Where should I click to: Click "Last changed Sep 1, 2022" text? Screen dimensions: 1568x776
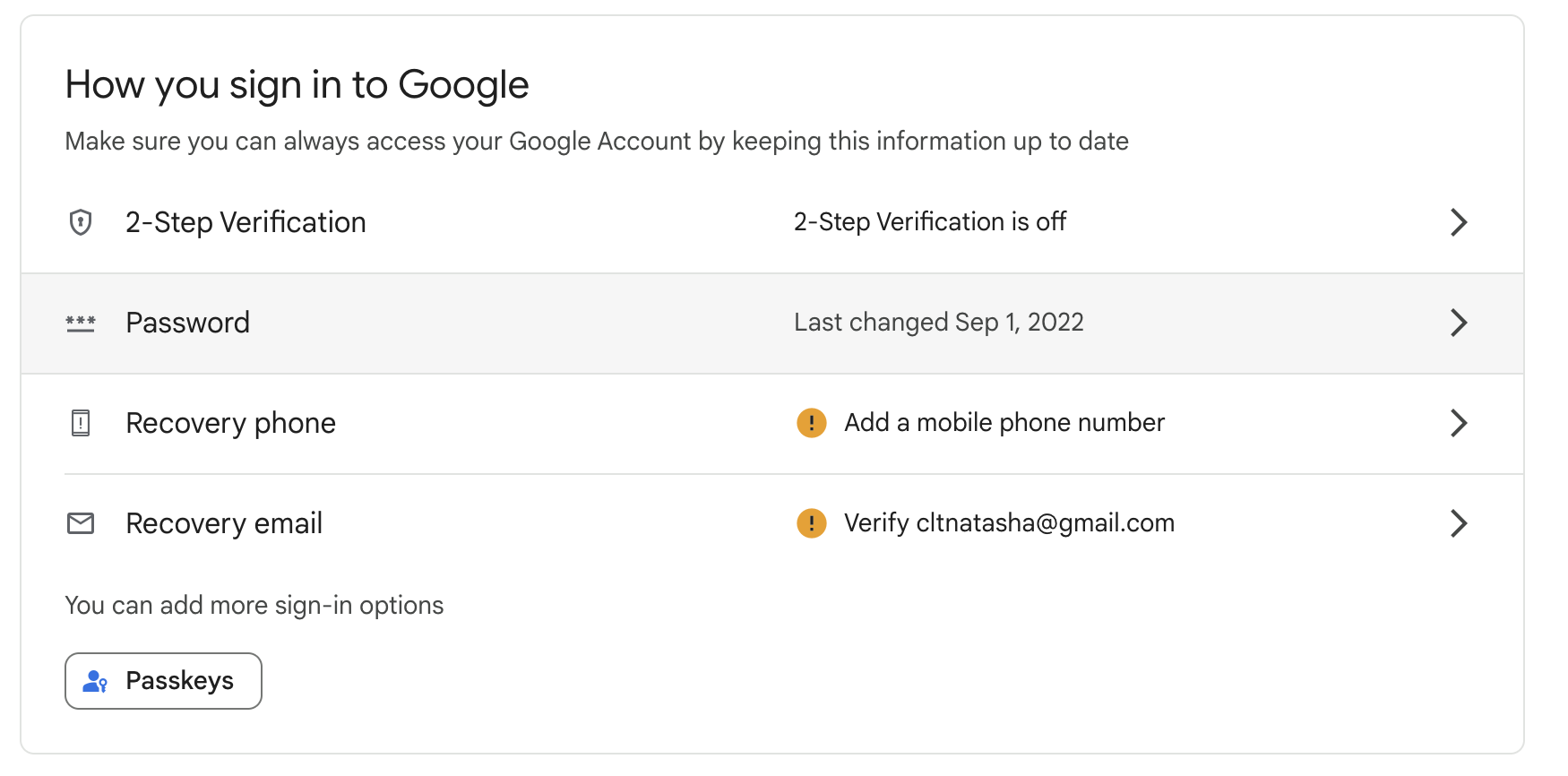coord(938,323)
